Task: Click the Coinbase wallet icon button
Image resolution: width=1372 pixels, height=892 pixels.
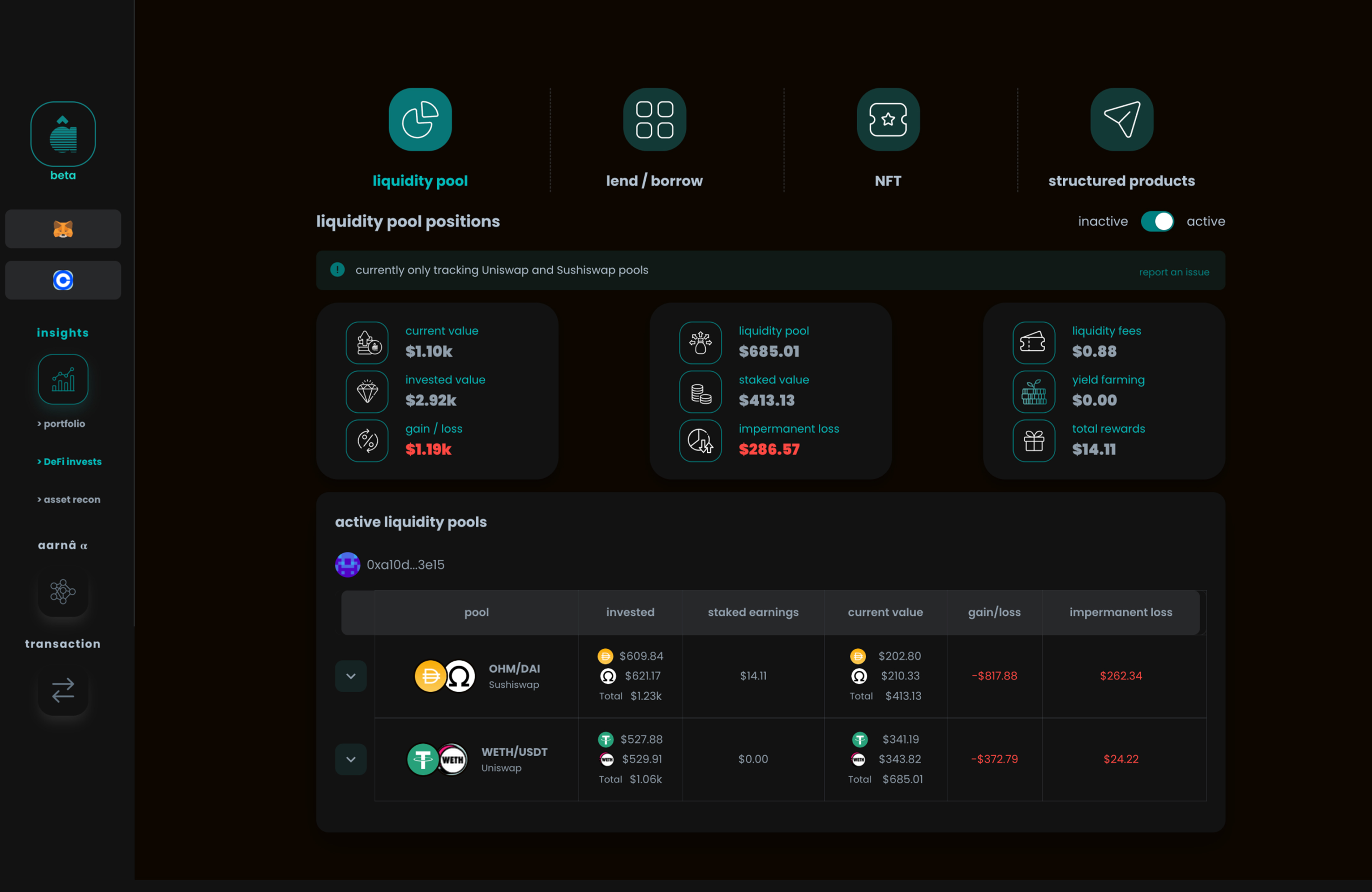Action: (x=63, y=280)
